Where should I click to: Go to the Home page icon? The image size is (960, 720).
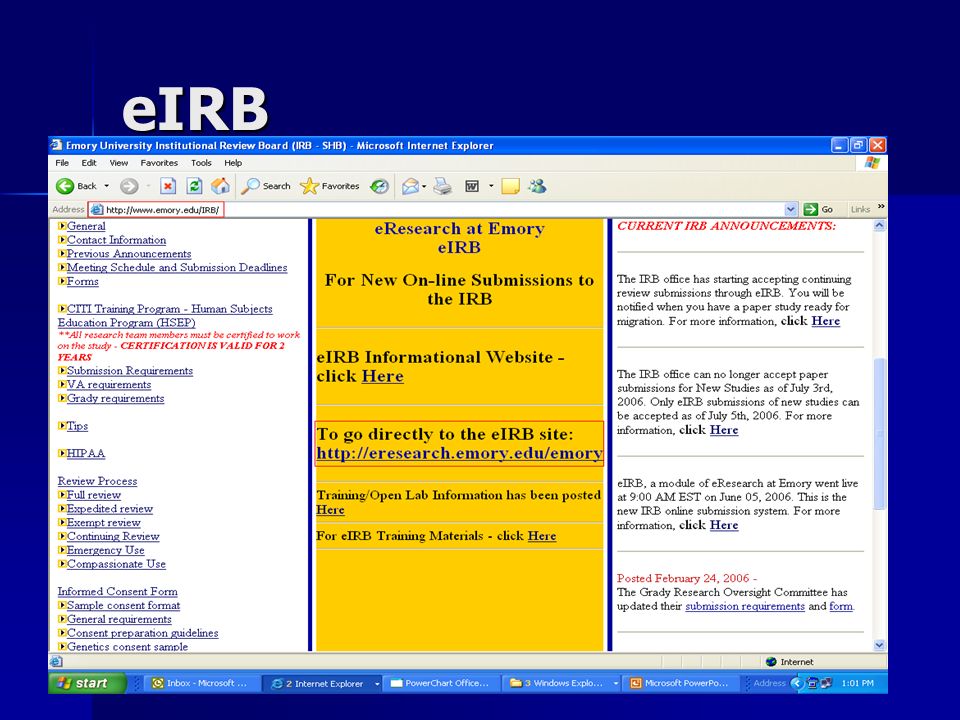pyautogui.click(x=220, y=186)
